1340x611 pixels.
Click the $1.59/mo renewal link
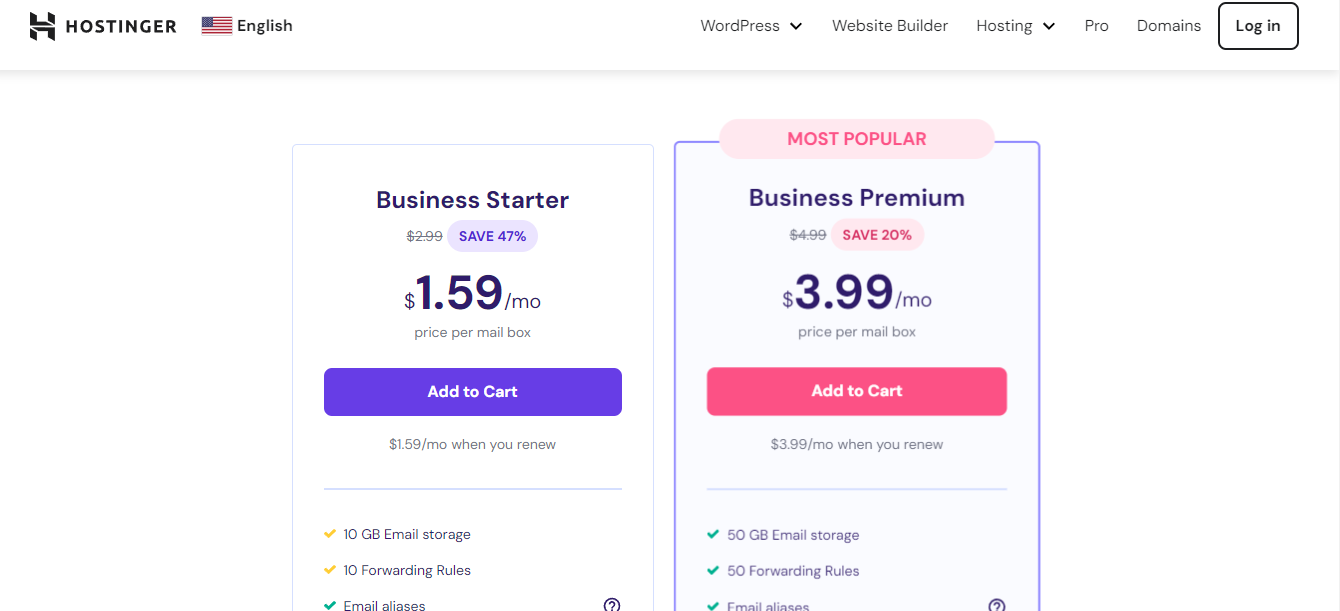(x=472, y=444)
